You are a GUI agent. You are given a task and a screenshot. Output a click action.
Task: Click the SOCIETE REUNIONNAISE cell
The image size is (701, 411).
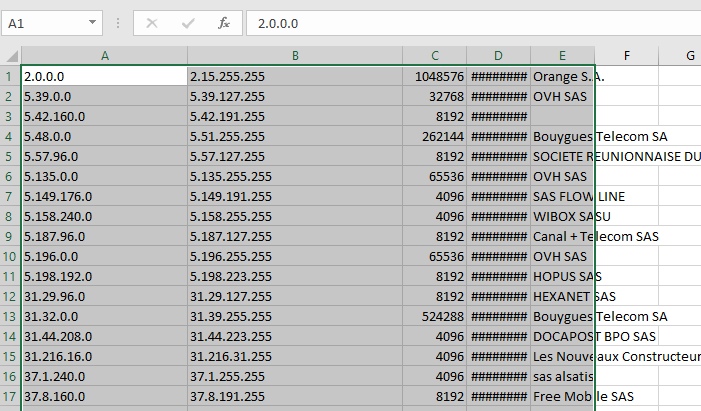click(x=562, y=156)
